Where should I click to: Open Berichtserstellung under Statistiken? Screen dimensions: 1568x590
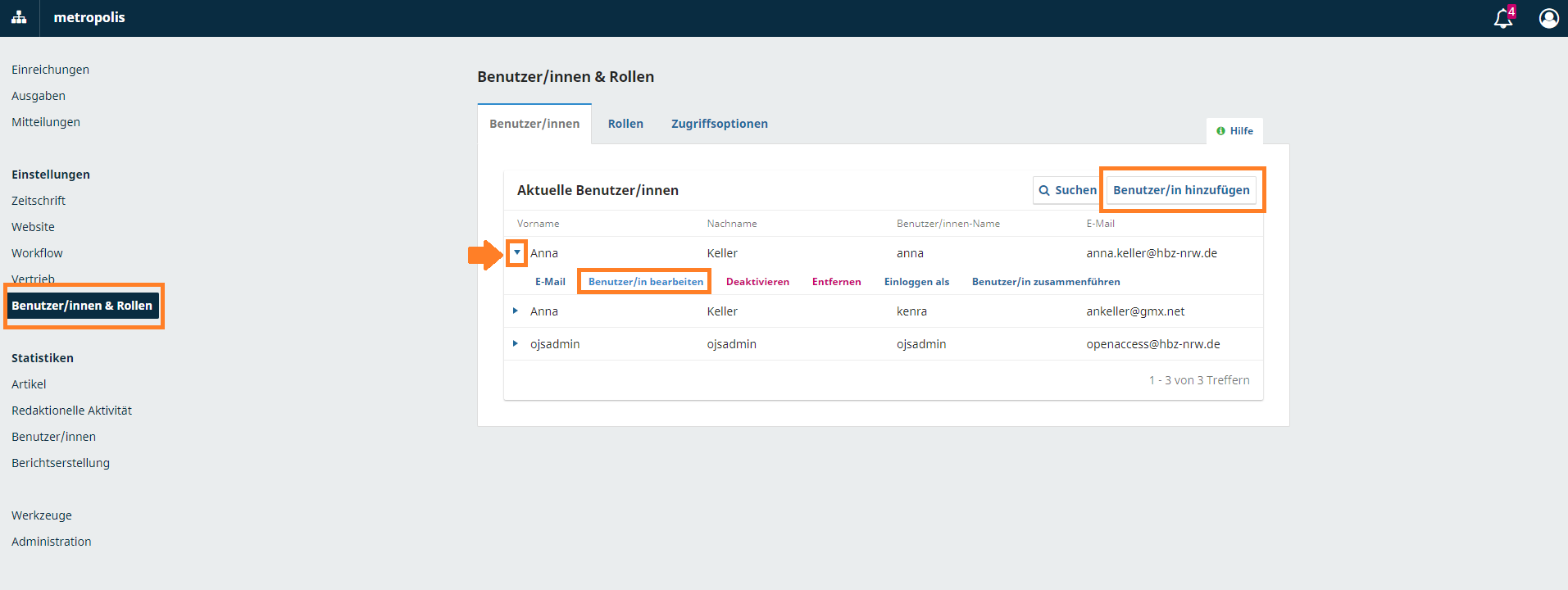click(61, 463)
